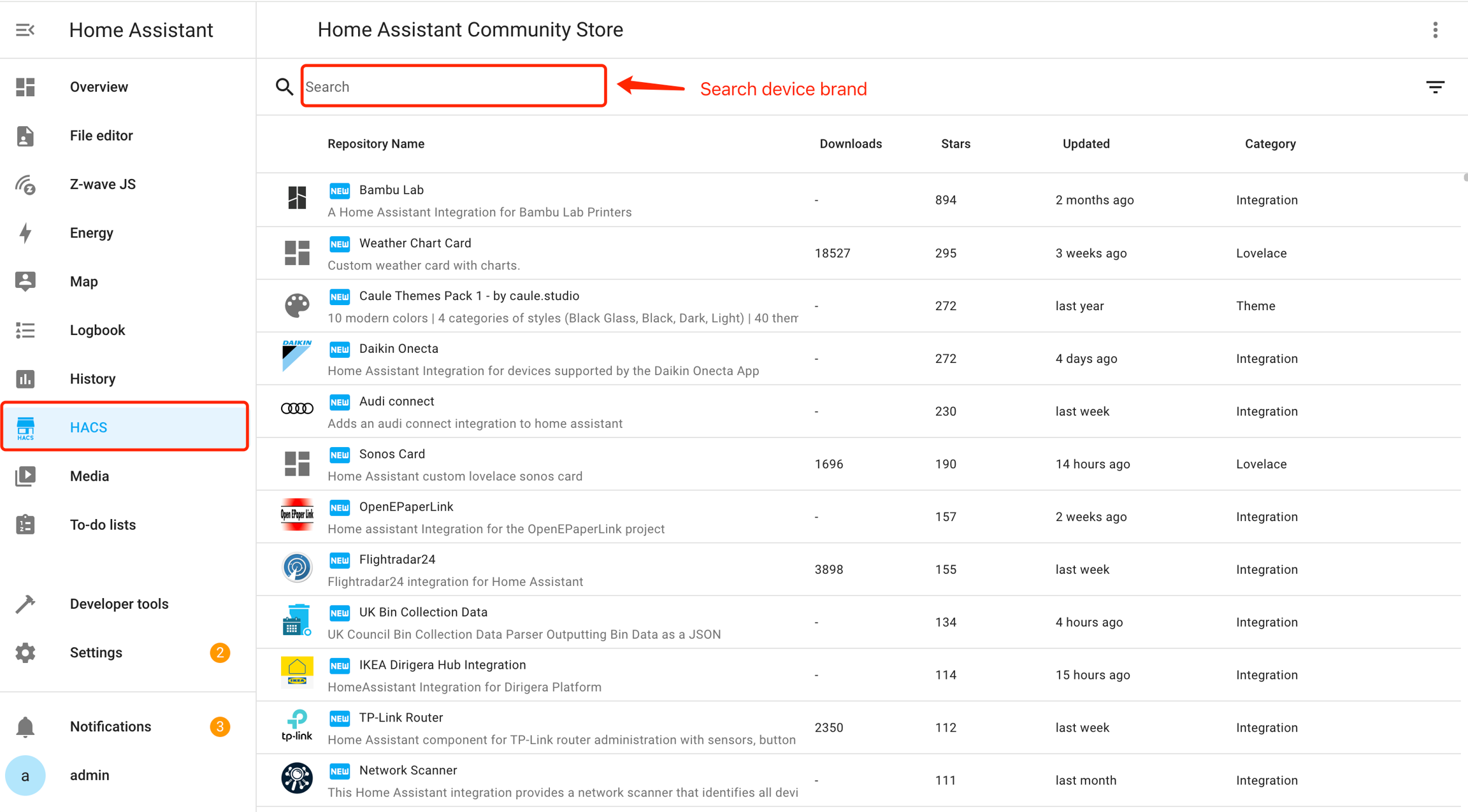Open the admin user profile

[89, 775]
